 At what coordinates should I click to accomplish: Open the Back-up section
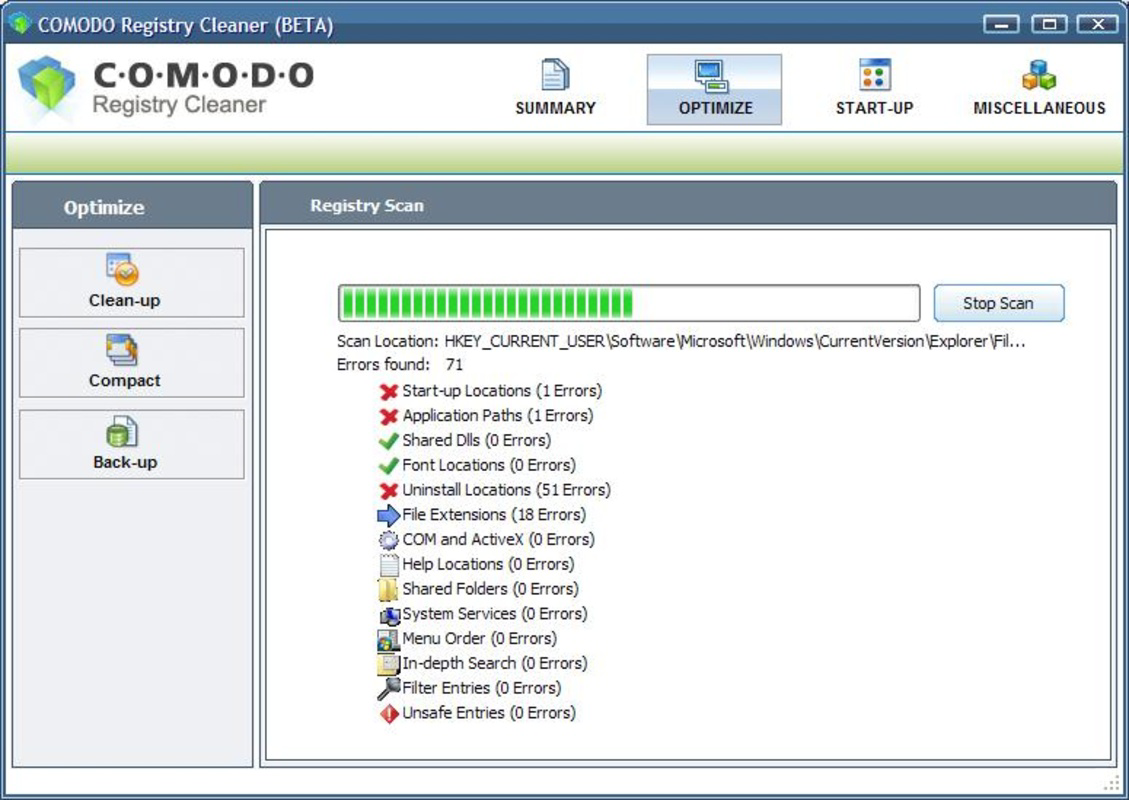pos(132,444)
